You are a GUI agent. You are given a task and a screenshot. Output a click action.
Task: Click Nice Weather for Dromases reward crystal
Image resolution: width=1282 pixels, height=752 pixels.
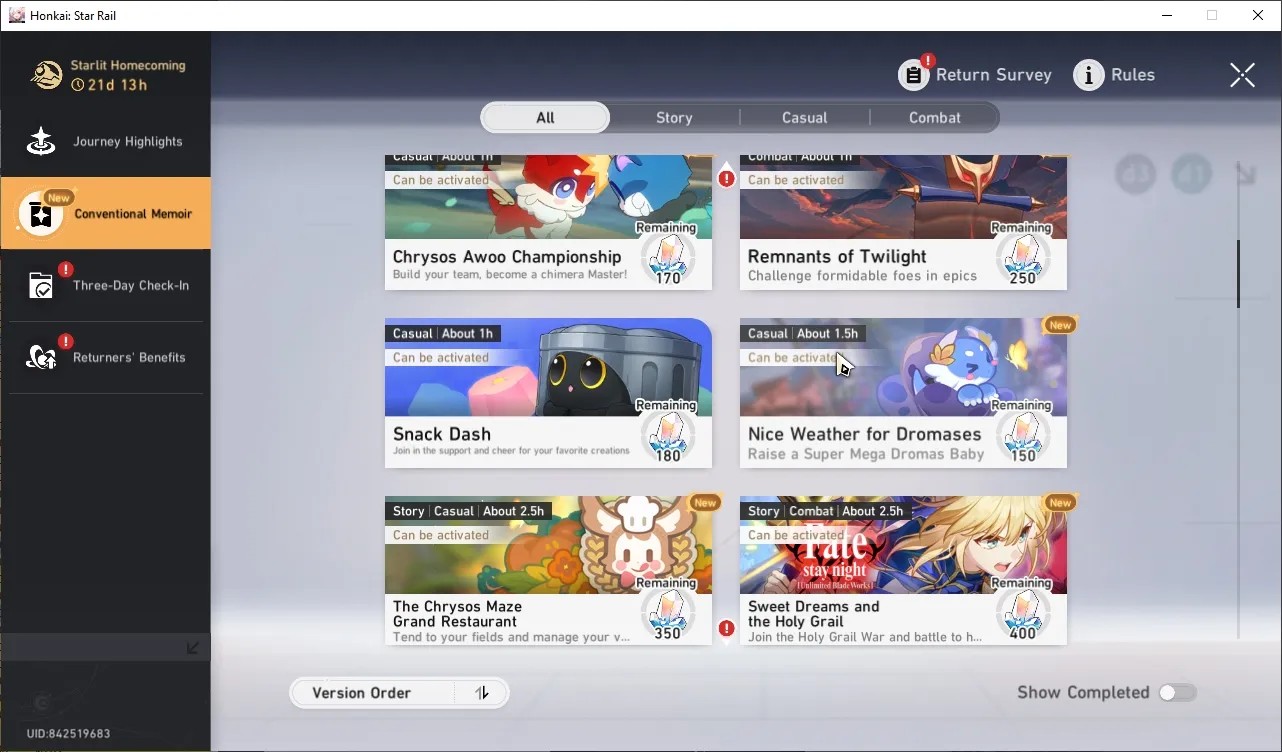click(1022, 437)
